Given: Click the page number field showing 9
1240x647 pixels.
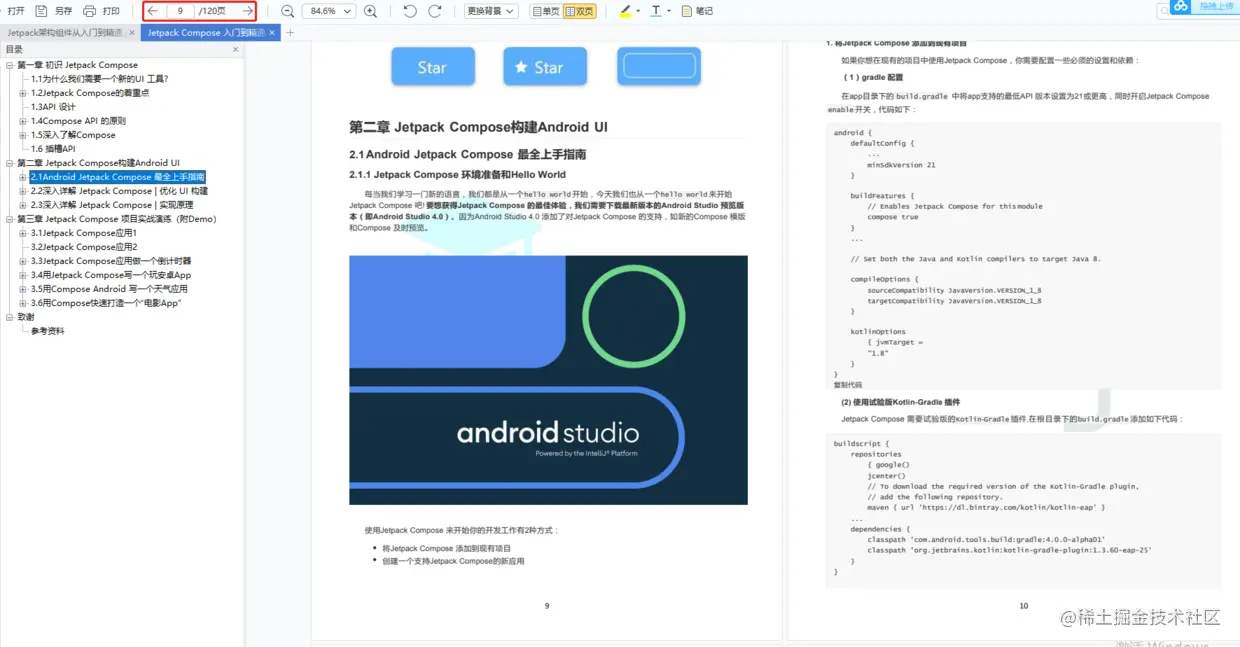Looking at the screenshot, I should [181, 11].
